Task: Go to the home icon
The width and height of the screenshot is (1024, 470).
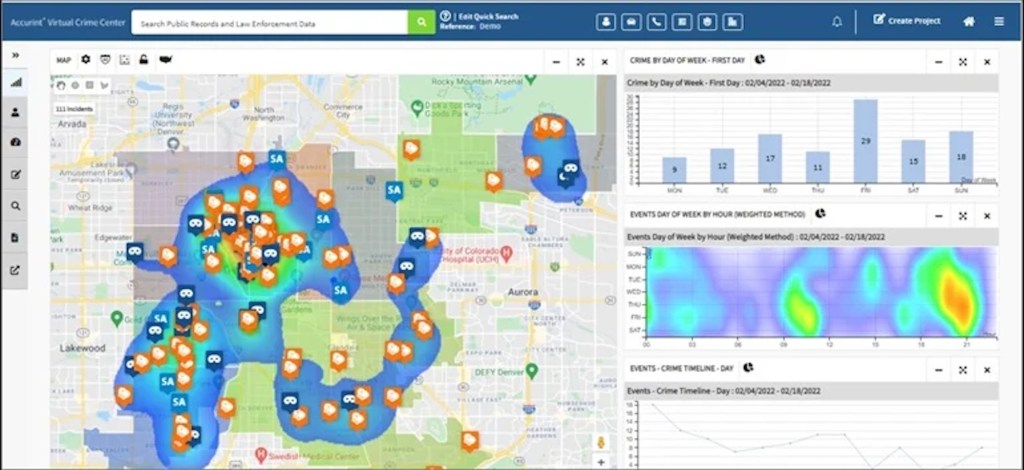Action: pos(969,21)
